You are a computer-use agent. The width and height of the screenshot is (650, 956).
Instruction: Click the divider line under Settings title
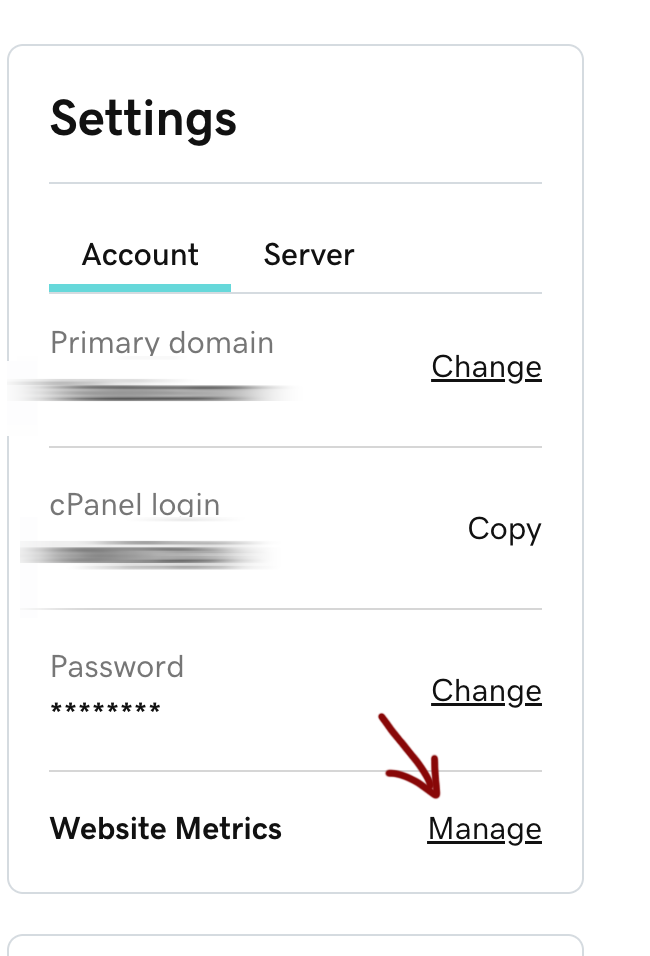tap(295, 183)
